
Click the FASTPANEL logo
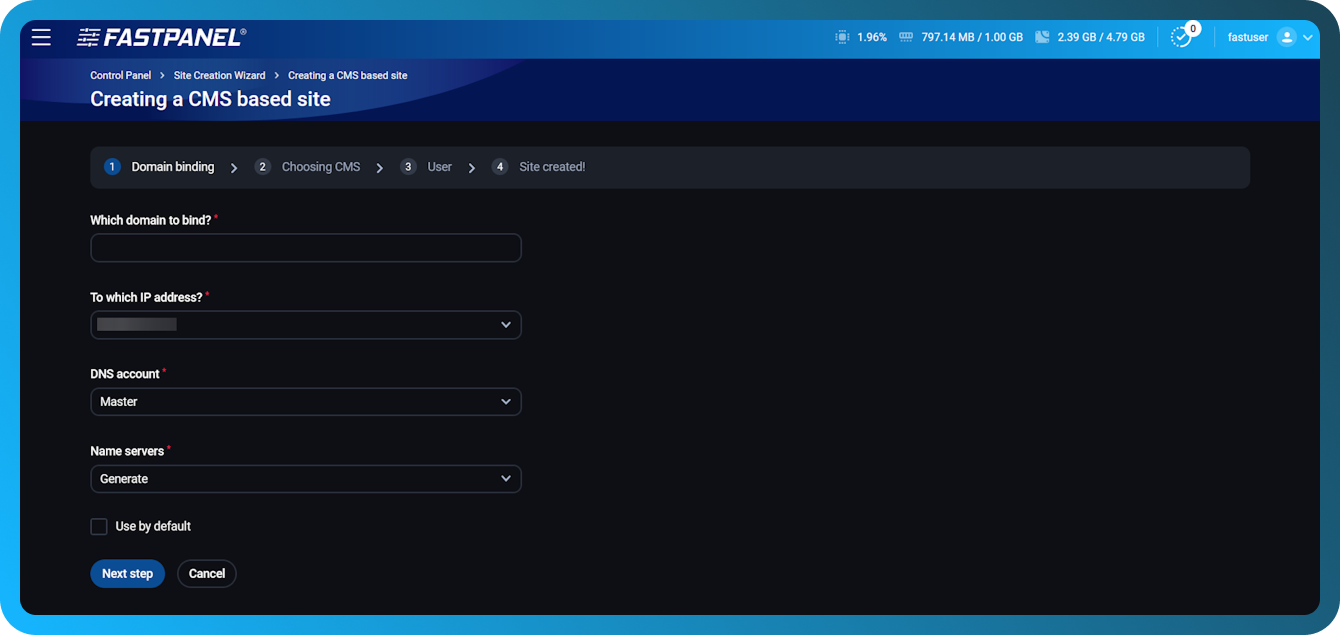pyautogui.click(x=160, y=36)
